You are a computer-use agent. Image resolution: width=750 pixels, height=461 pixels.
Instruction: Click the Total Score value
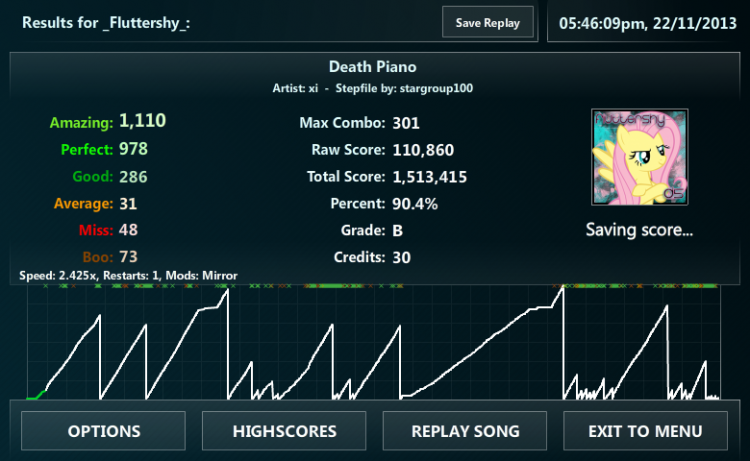(430, 177)
